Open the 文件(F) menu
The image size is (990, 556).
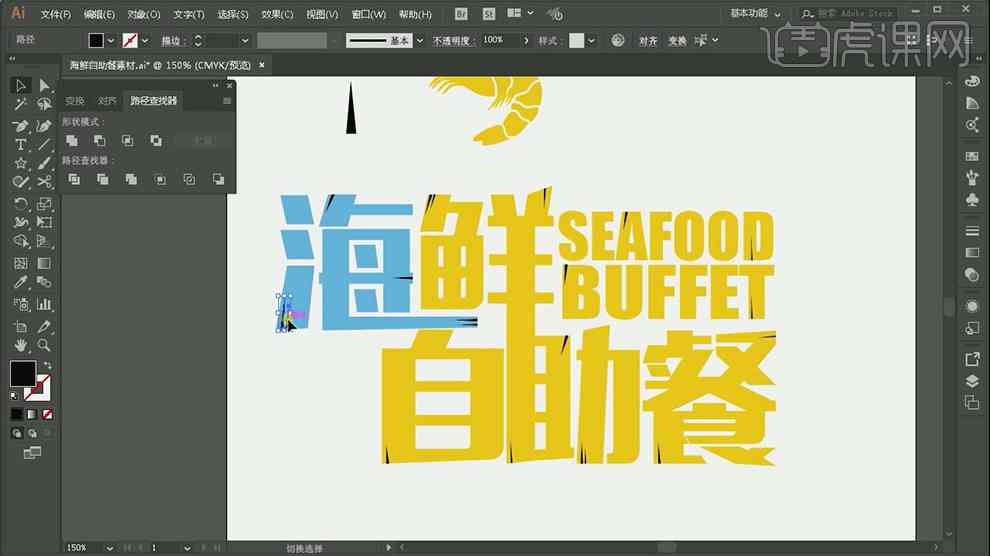point(56,14)
